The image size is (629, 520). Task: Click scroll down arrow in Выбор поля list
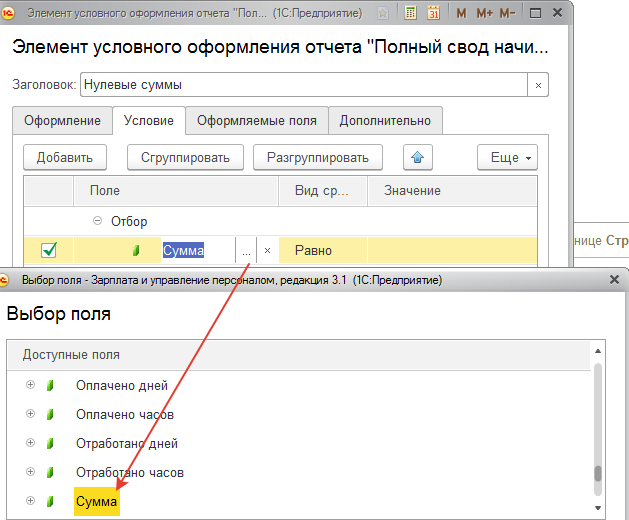point(598,508)
